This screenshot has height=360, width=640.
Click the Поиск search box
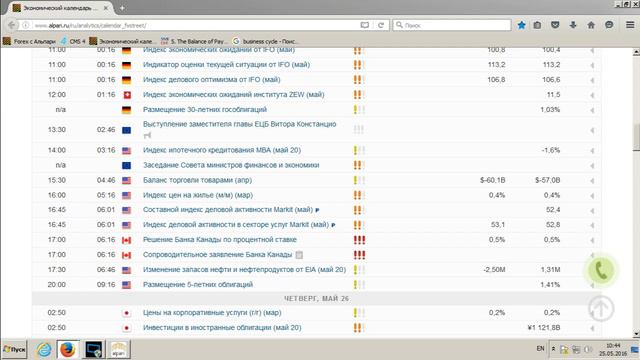(452, 25)
